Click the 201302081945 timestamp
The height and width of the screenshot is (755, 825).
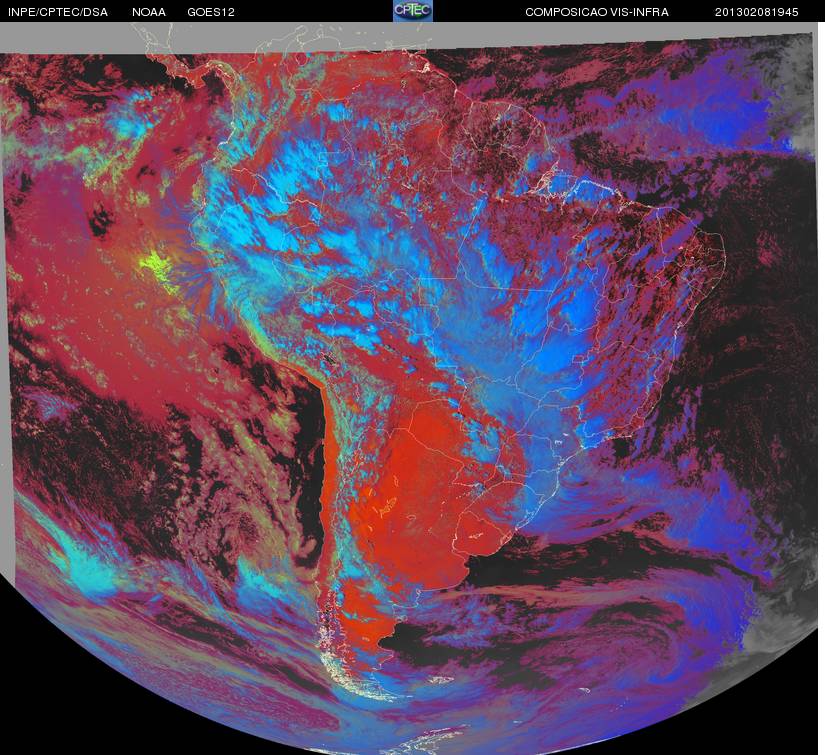(757, 12)
